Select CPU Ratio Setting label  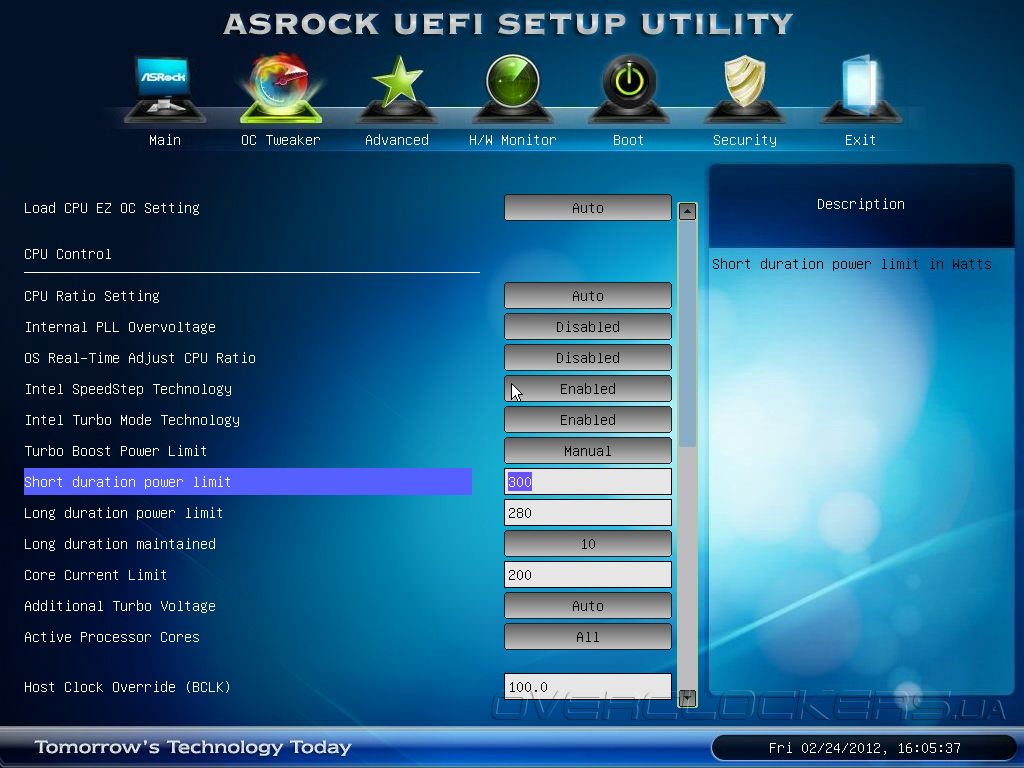(x=92, y=296)
